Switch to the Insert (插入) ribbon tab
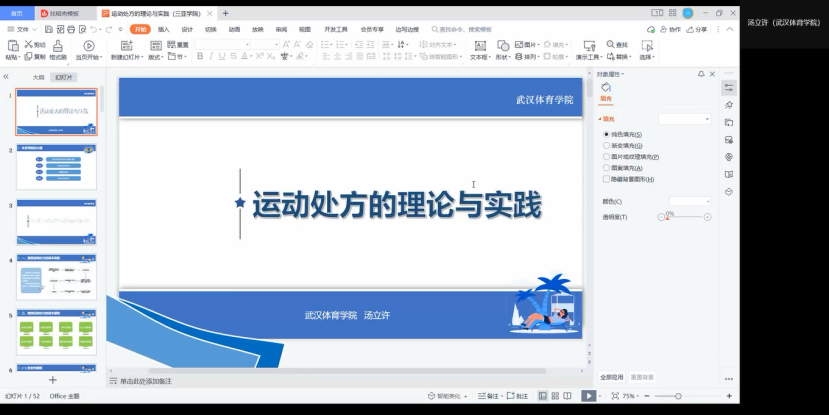The width and height of the screenshot is (829, 415). [163, 30]
